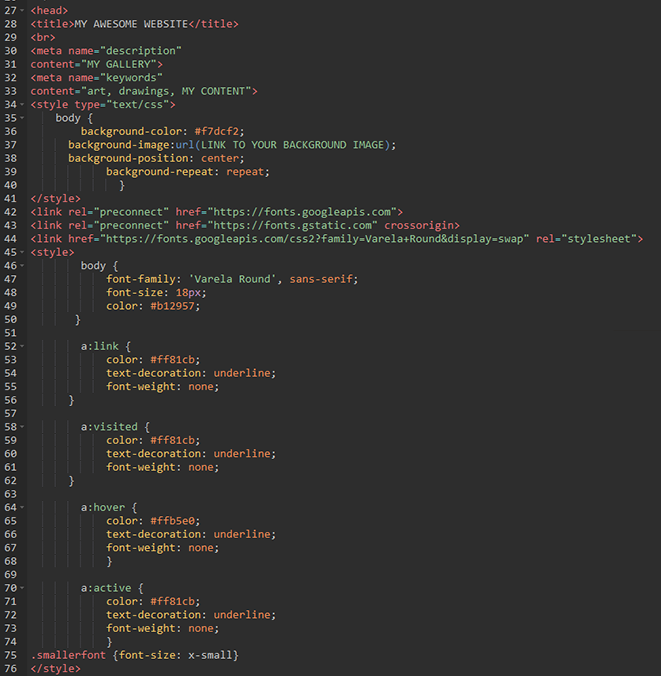Click the closing </style> tag on line 41
661x676 pixels.
pos(55,198)
